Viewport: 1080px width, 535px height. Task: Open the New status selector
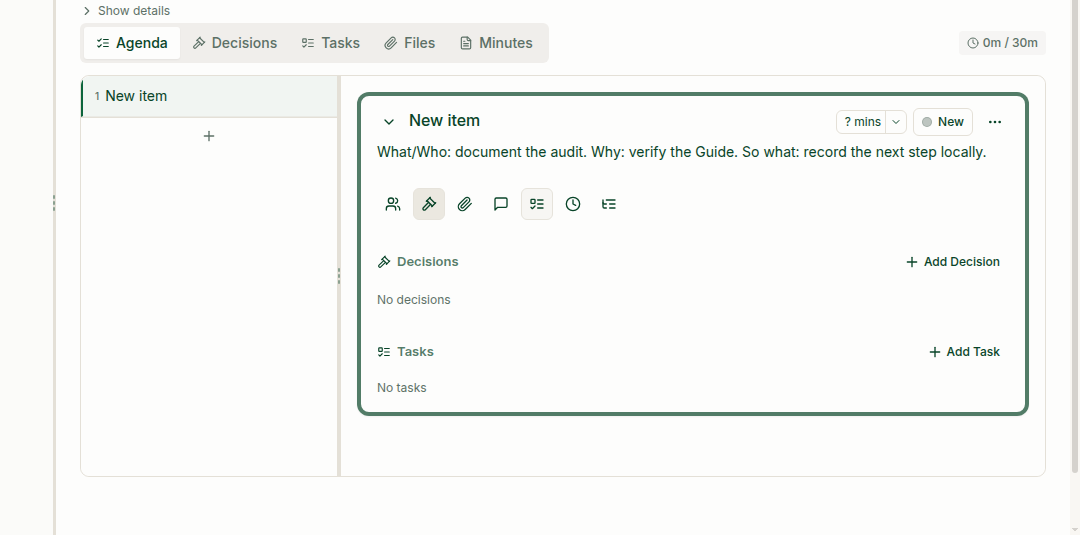[x=943, y=122]
